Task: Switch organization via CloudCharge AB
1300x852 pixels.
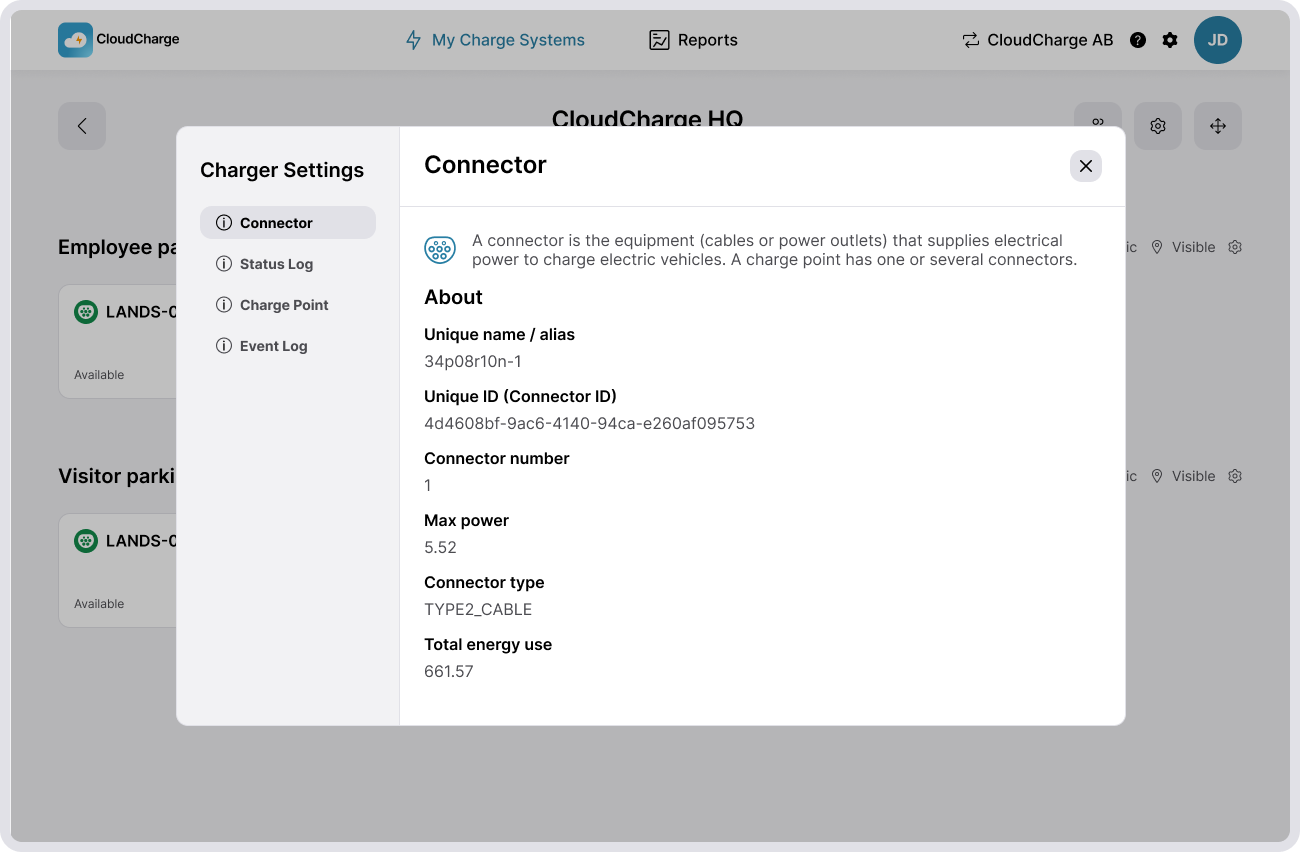Action: click(x=1038, y=40)
